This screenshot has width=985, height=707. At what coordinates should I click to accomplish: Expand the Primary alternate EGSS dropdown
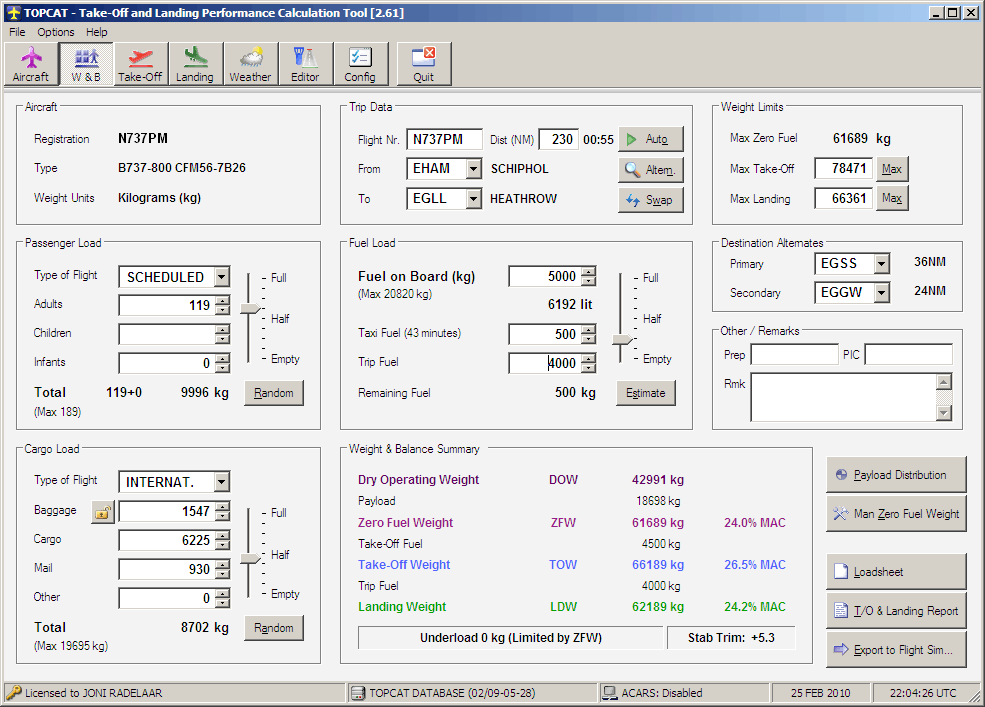coord(881,264)
